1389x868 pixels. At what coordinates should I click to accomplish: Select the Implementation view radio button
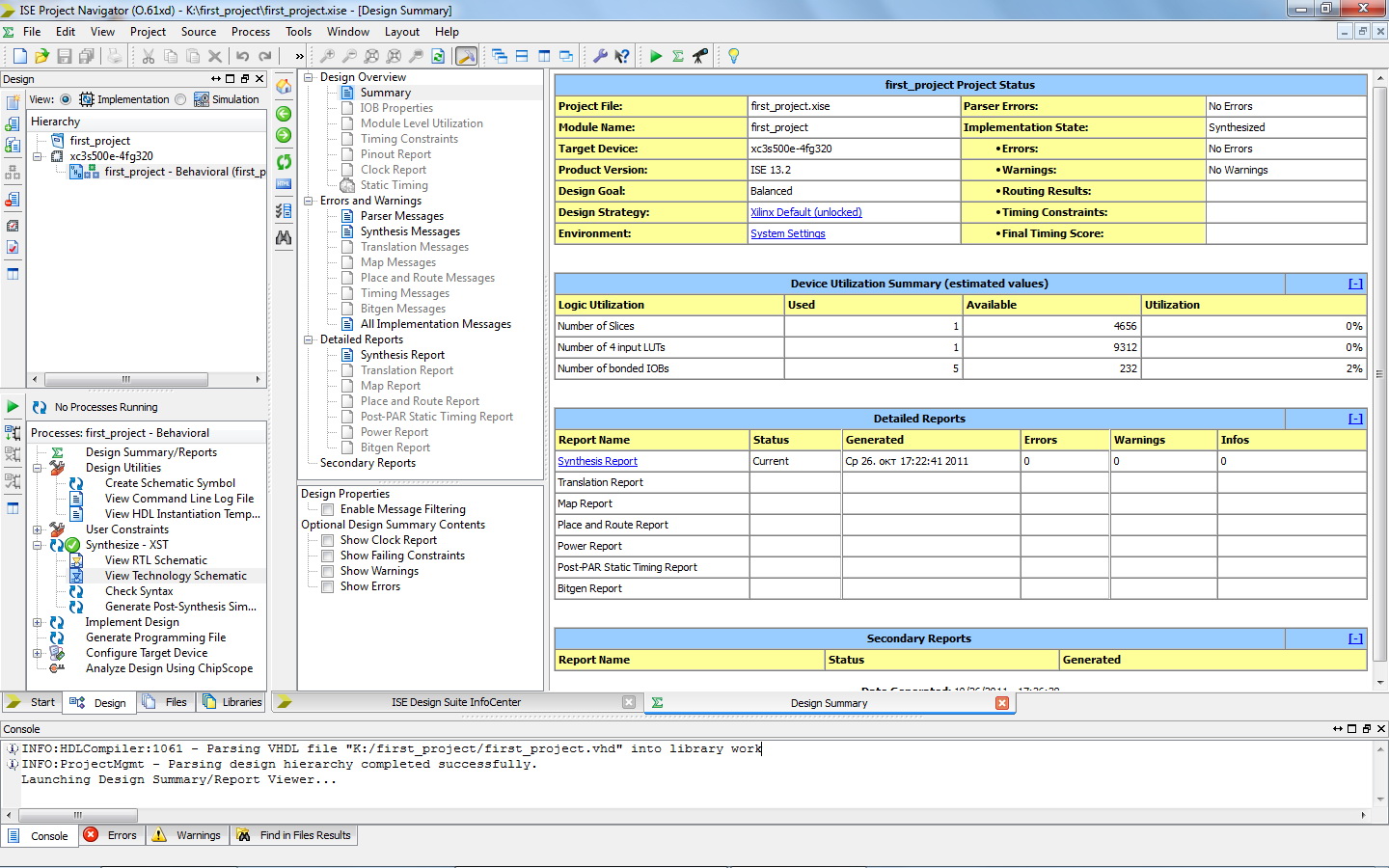click(x=66, y=99)
